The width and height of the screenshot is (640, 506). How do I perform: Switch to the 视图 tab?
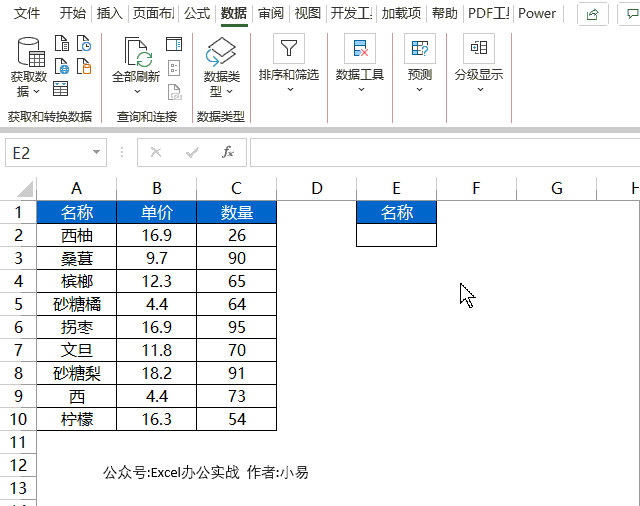[x=308, y=13]
